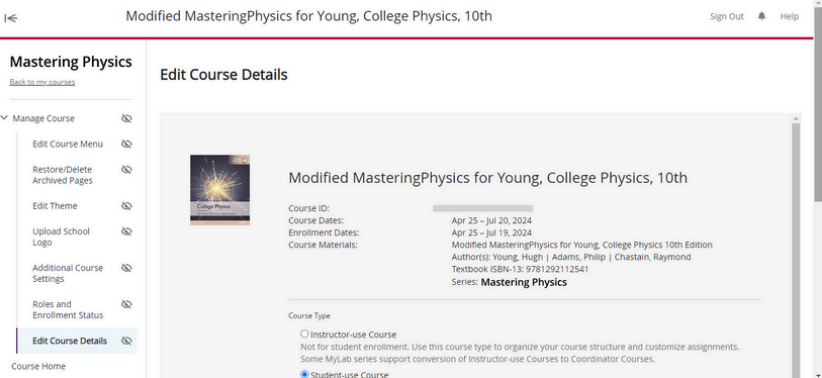Click the College Physics textbook cover thumbnail

tap(220, 190)
